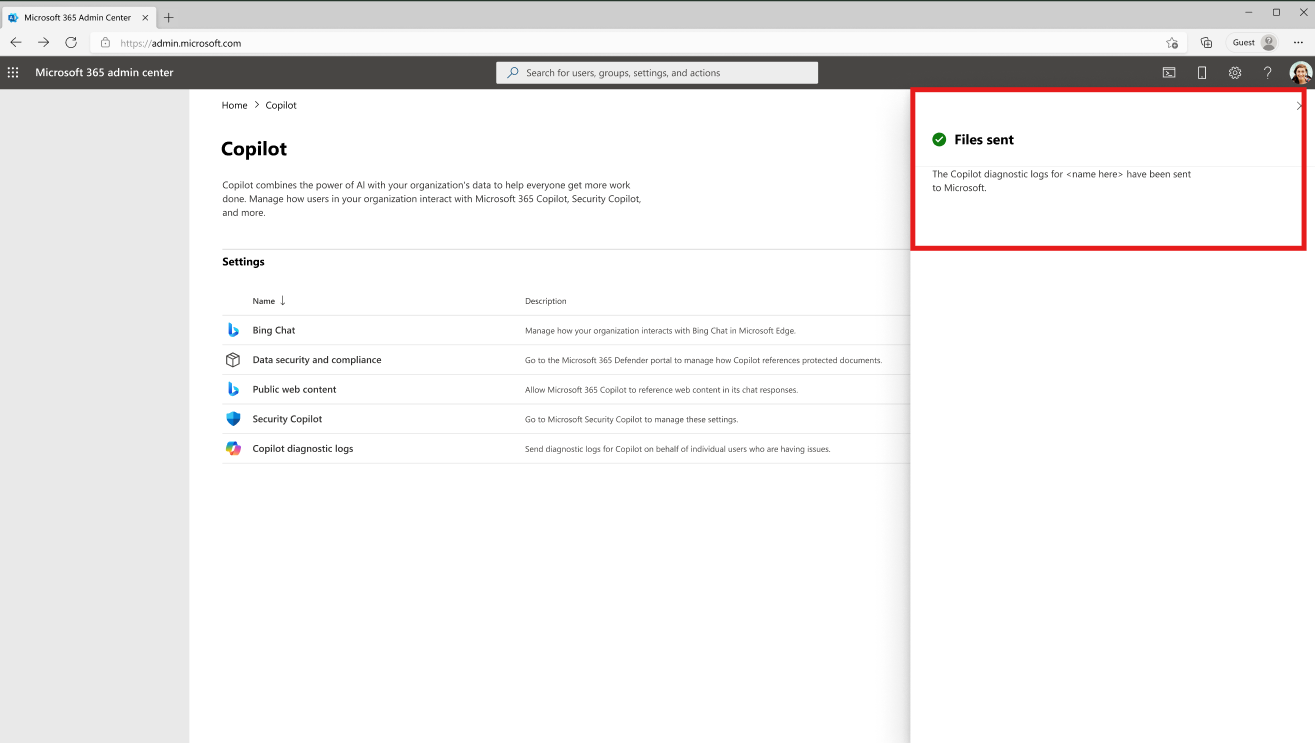Open the Help question mark icon
This screenshot has width=1315, height=743.
tap(1267, 72)
